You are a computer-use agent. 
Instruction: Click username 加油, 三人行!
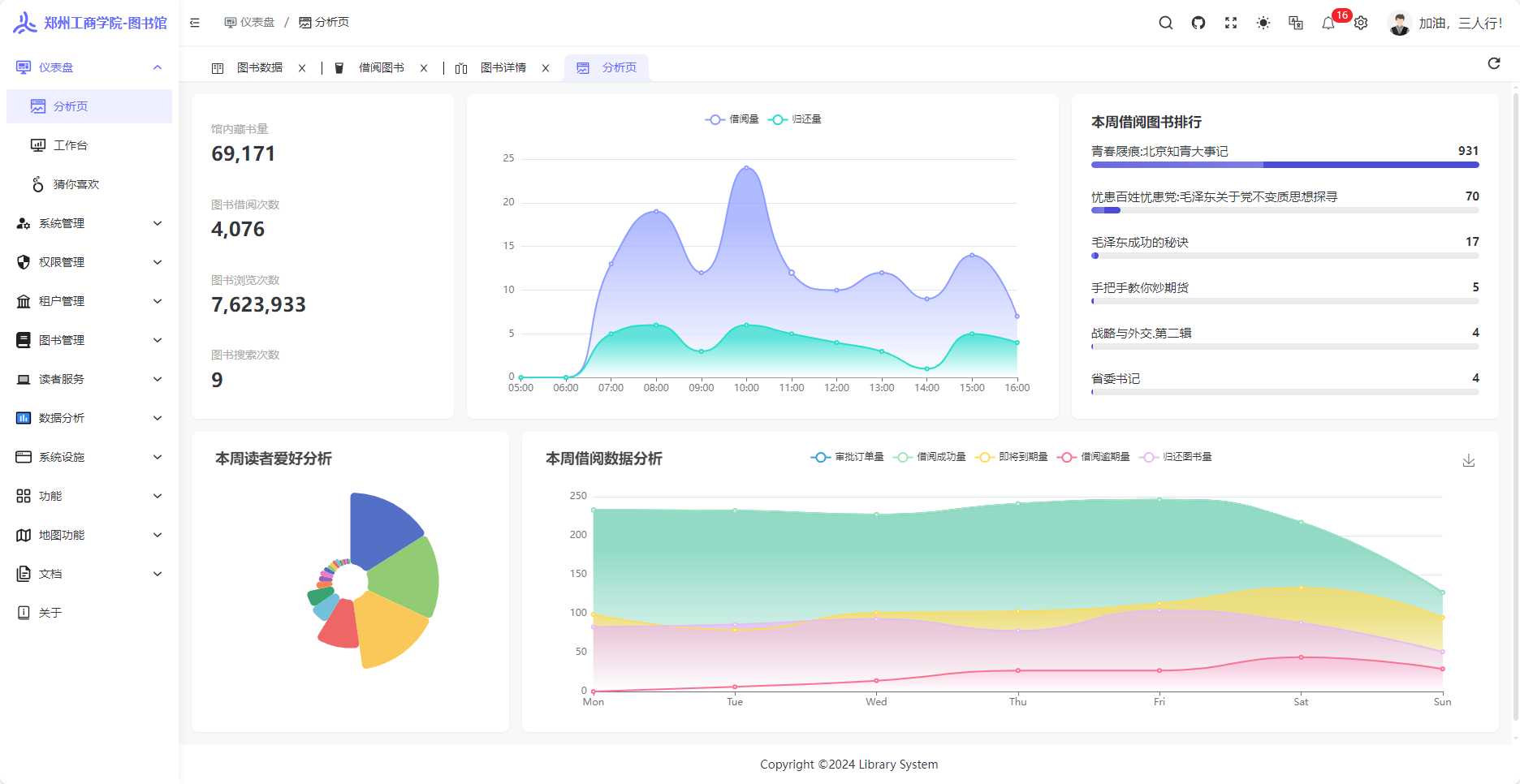(x=1460, y=24)
